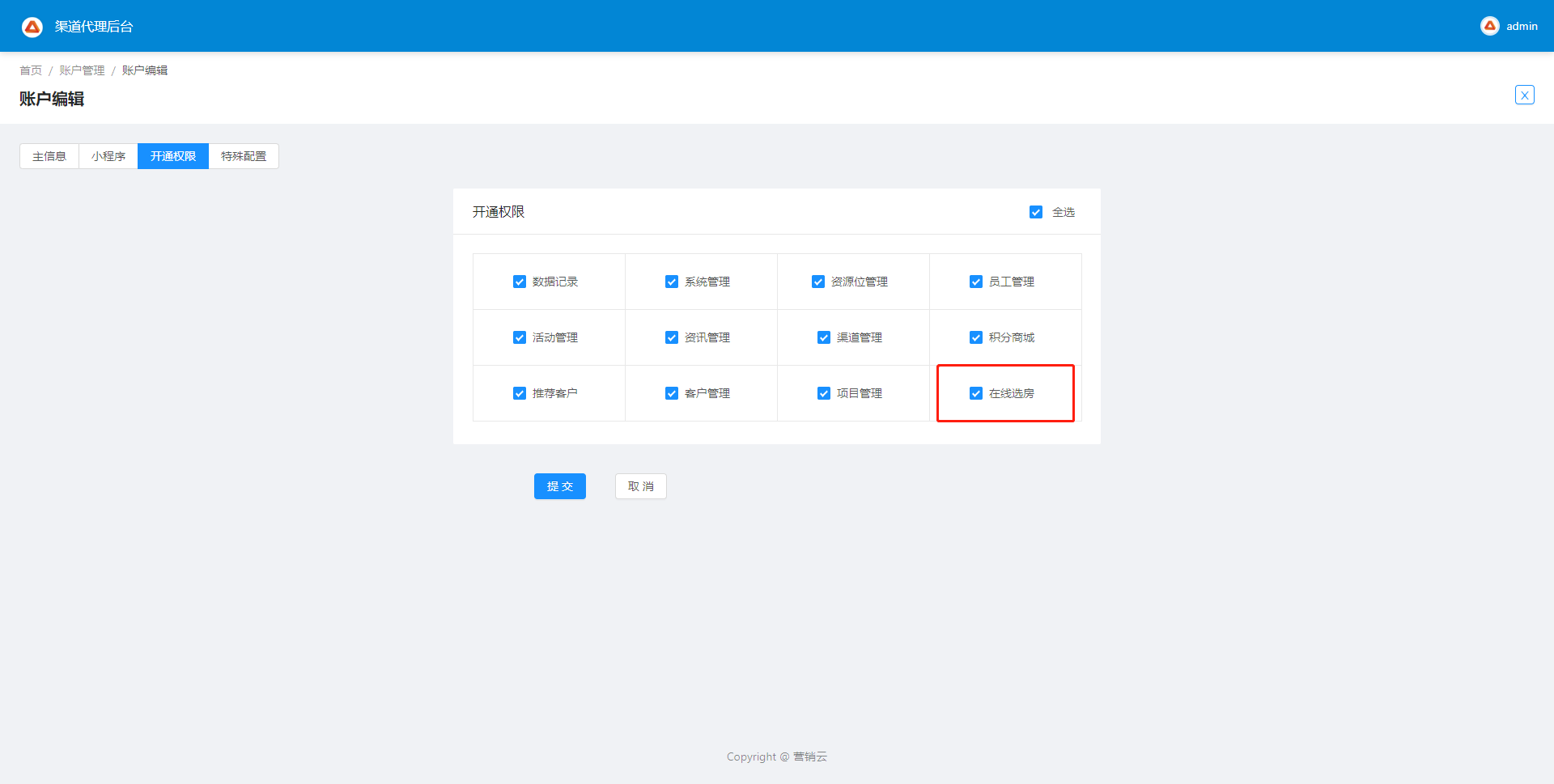1554x784 pixels.
Task: Toggle the 资讯管理 checkbox
Action: pos(672,337)
